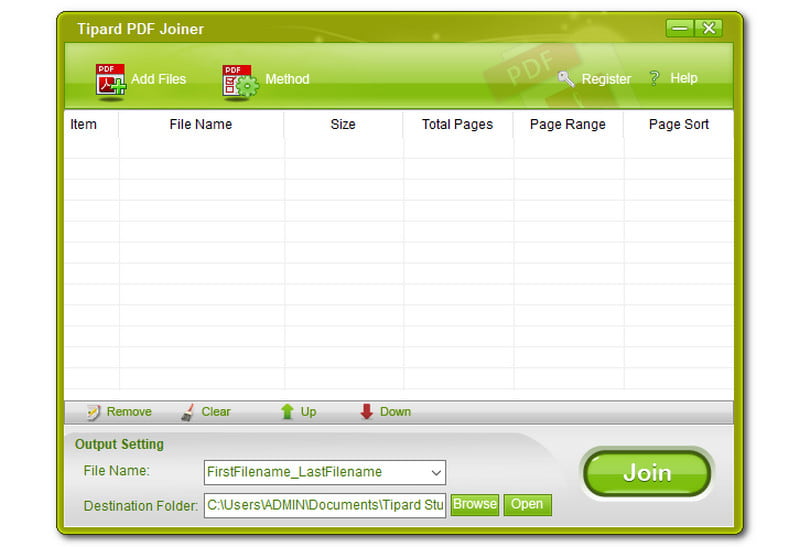
Task: Click the Help question mark icon
Action: click(x=654, y=78)
